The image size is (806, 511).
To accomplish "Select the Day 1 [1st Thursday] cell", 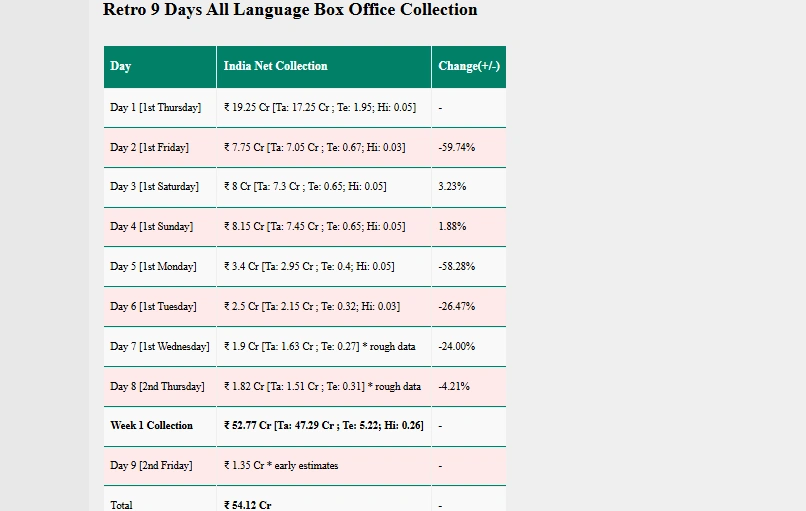I will [160, 108].
